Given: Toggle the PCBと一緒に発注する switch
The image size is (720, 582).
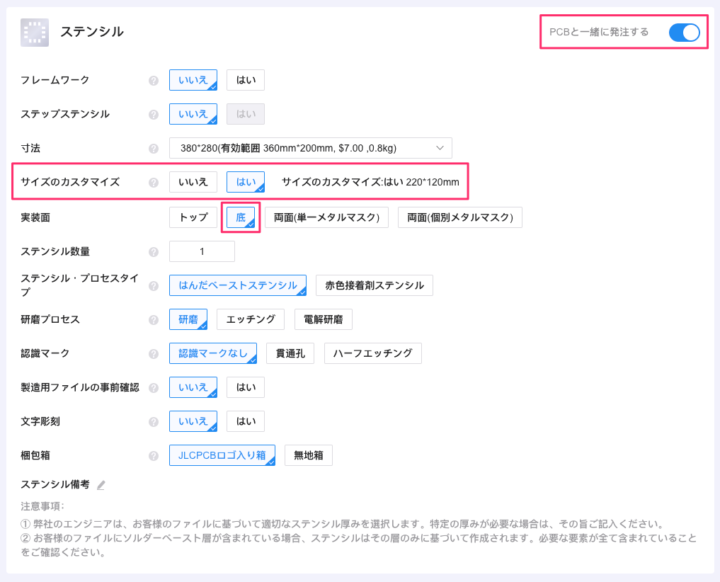Looking at the screenshot, I should [x=684, y=32].
